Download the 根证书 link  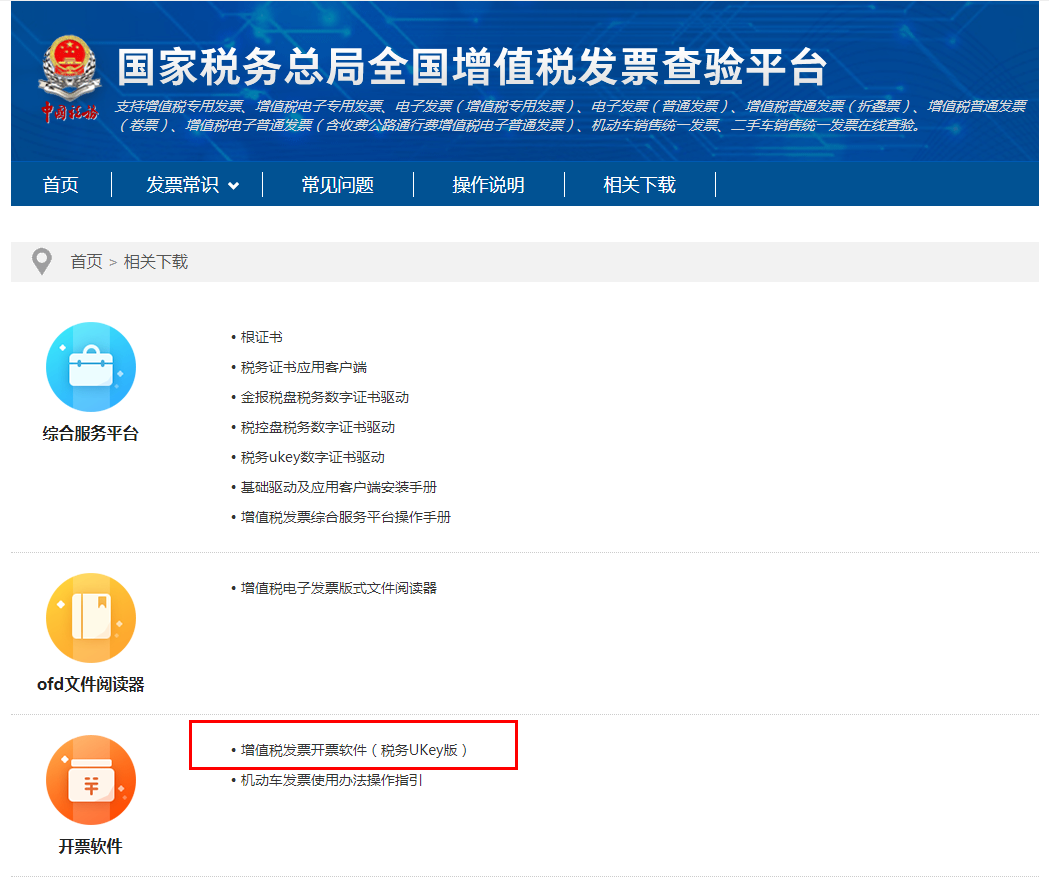point(261,337)
